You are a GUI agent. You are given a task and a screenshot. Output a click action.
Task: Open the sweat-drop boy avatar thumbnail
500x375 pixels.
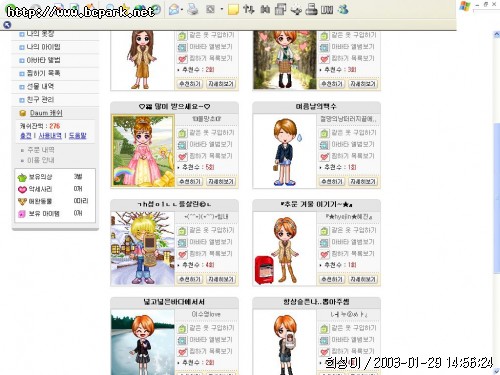(x=285, y=151)
